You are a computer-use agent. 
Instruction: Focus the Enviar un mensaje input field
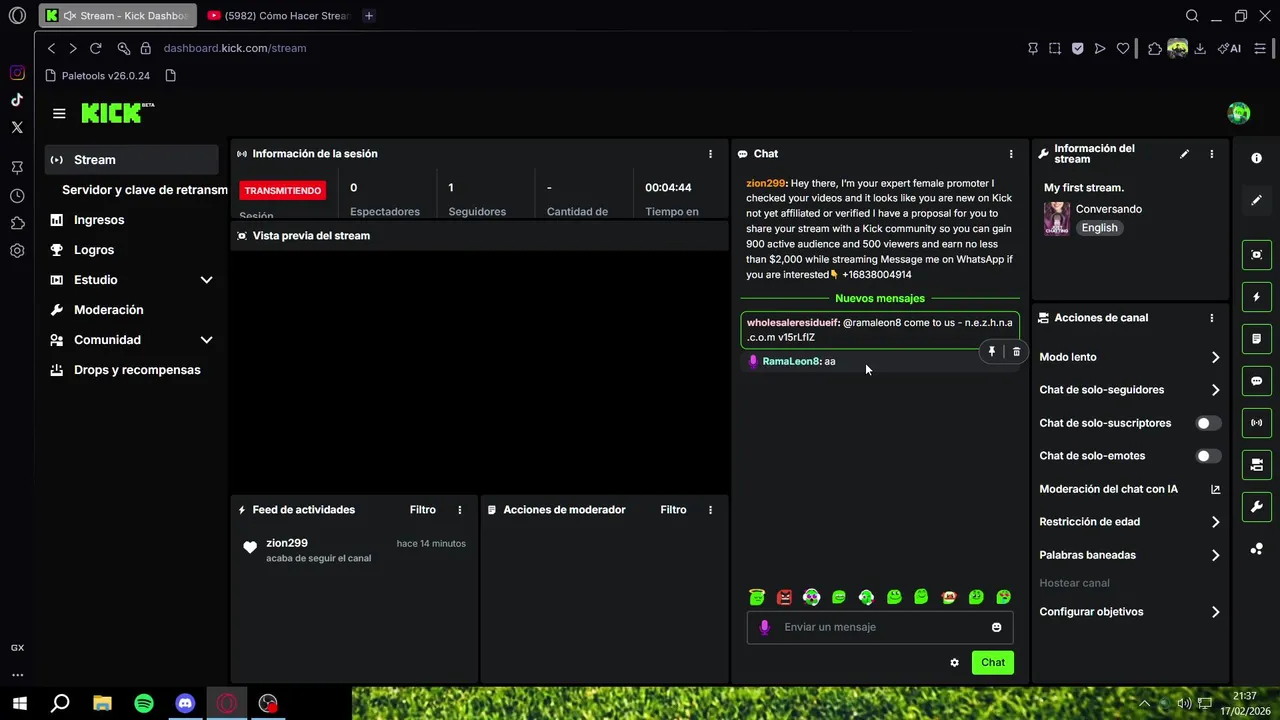(x=880, y=627)
